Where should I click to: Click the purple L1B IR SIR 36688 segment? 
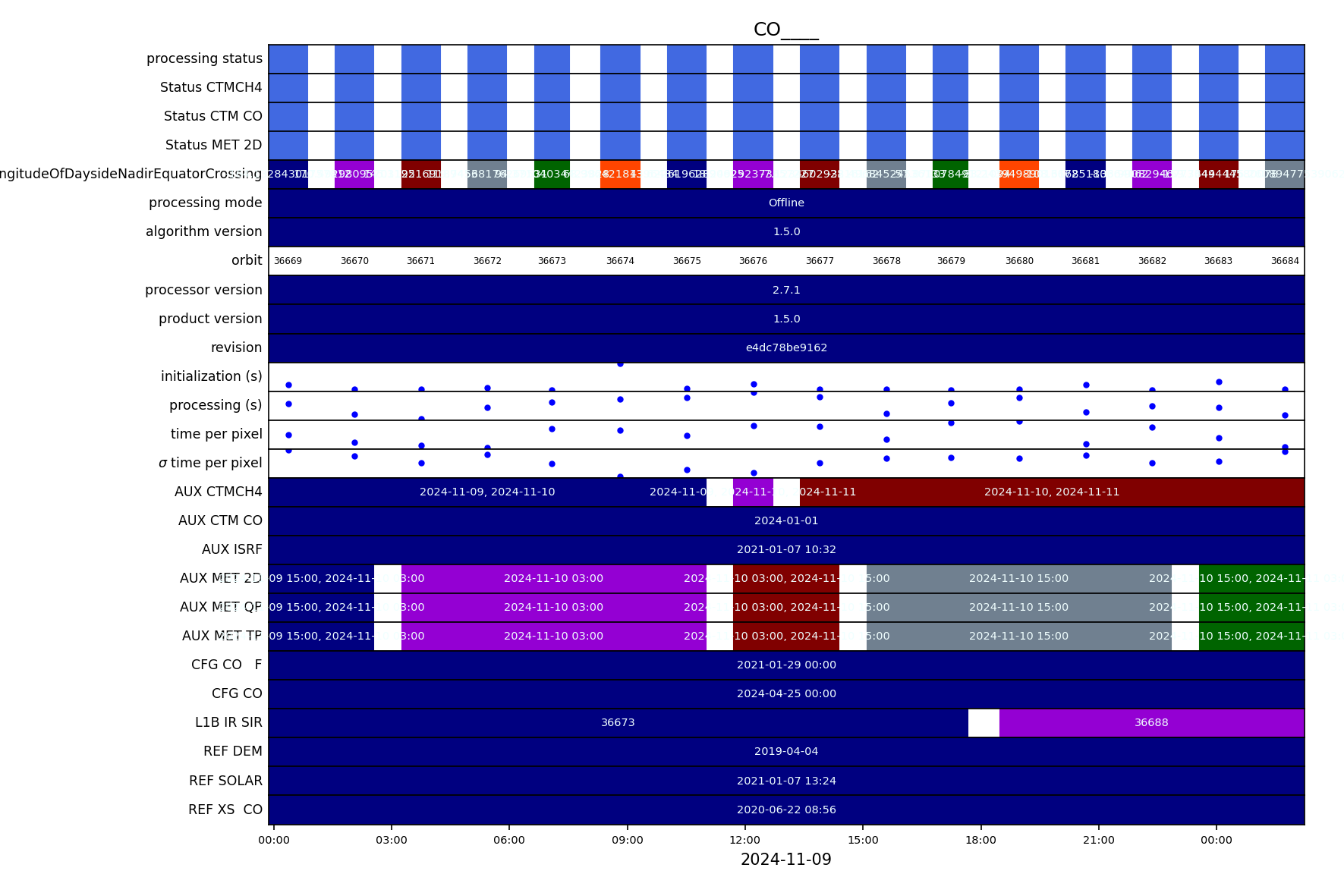pos(1151,723)
